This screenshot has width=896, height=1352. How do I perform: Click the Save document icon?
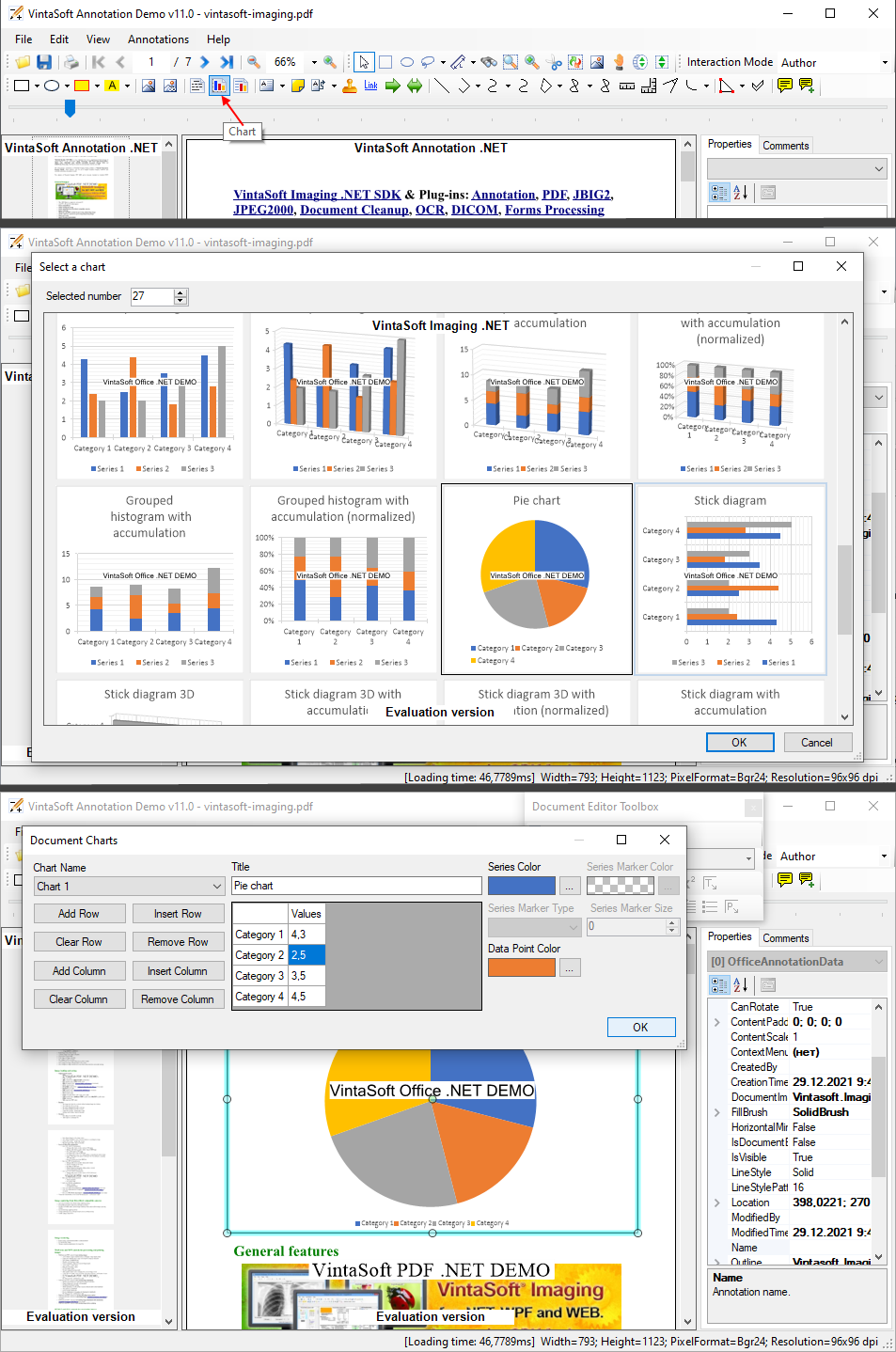[44, 62]
